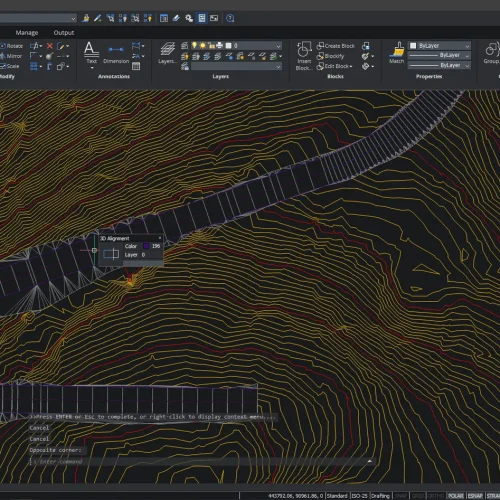Click the gears settings icon in top toolbar

coord(189,18)
